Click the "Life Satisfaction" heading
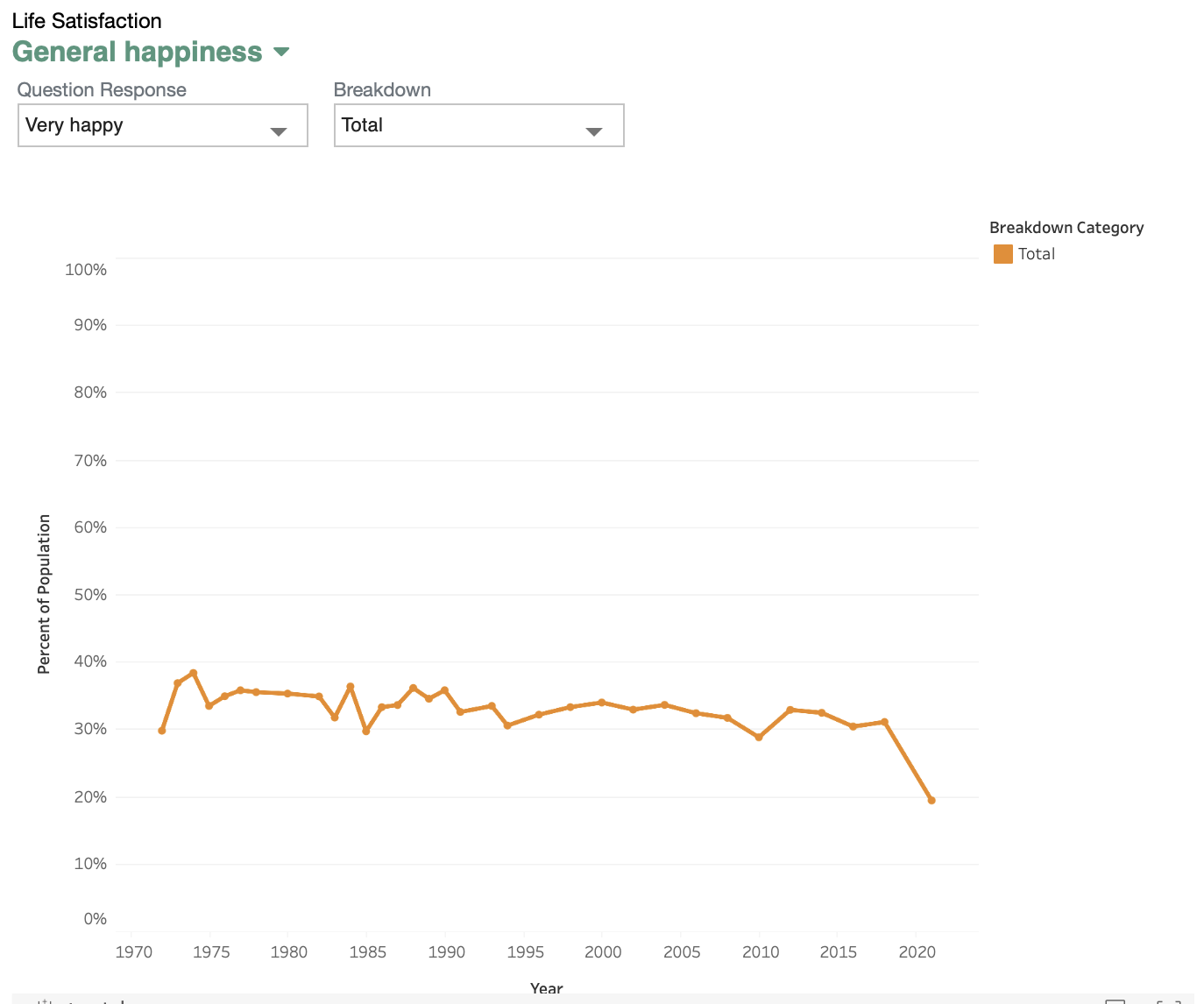Viewport: 1204px width, 1004px height. 87,21
